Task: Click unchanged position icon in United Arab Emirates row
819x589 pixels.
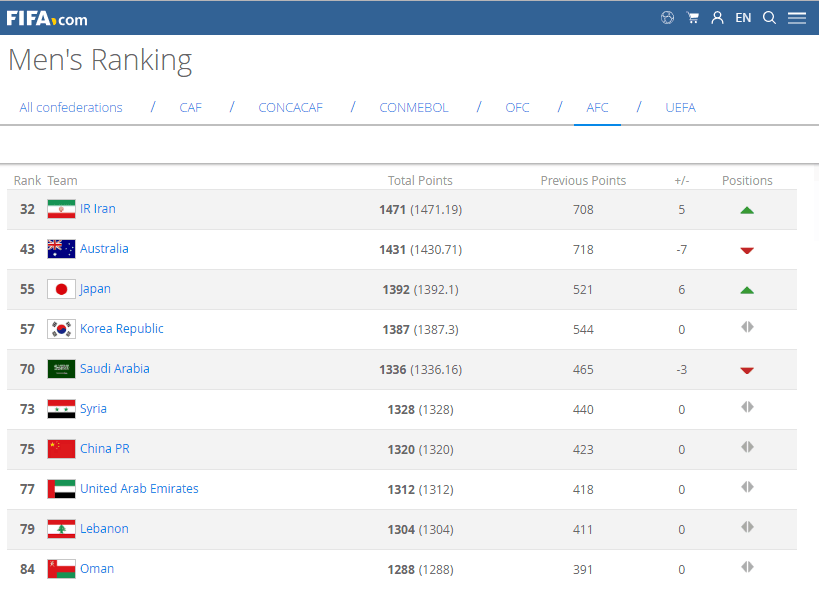Action: point(747,487)
